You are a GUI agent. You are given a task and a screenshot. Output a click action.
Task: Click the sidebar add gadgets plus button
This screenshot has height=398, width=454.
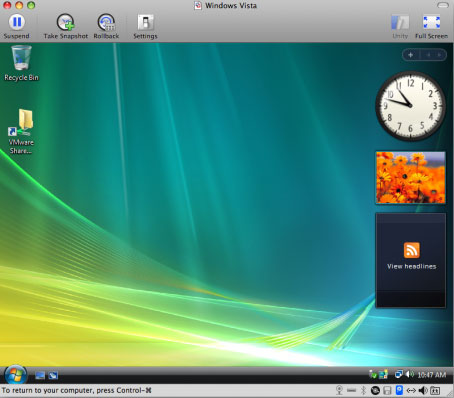point(411,55)
